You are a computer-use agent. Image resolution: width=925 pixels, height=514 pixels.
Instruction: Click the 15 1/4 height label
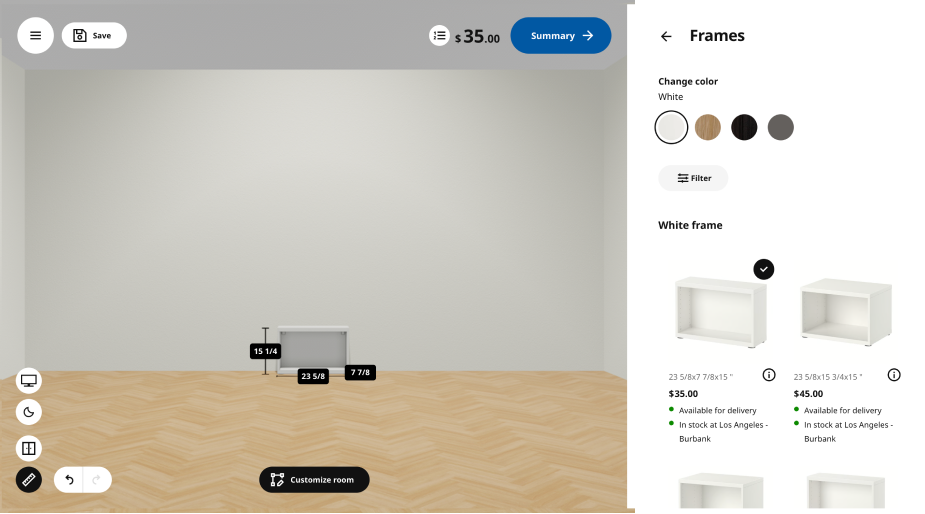click(x=265, y=351)
